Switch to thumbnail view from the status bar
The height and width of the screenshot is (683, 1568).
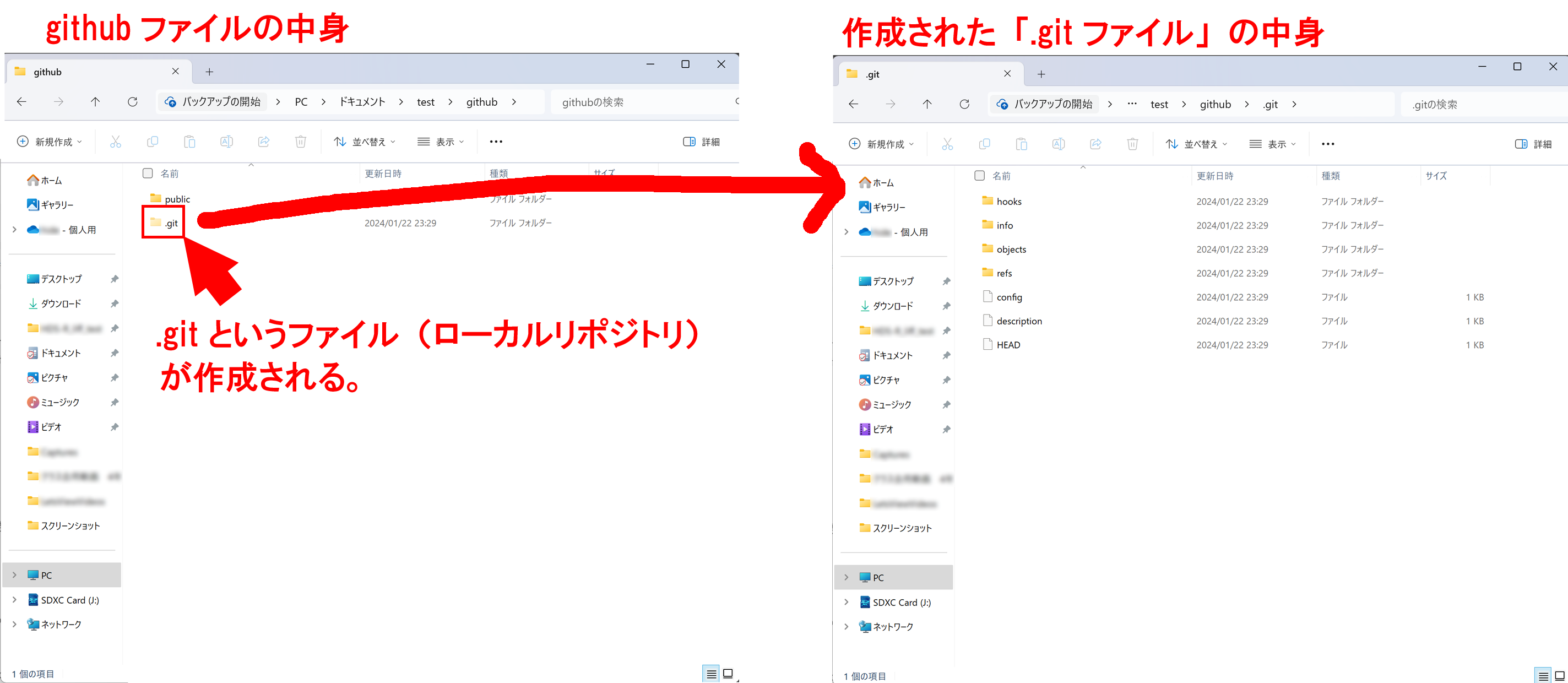728,674
